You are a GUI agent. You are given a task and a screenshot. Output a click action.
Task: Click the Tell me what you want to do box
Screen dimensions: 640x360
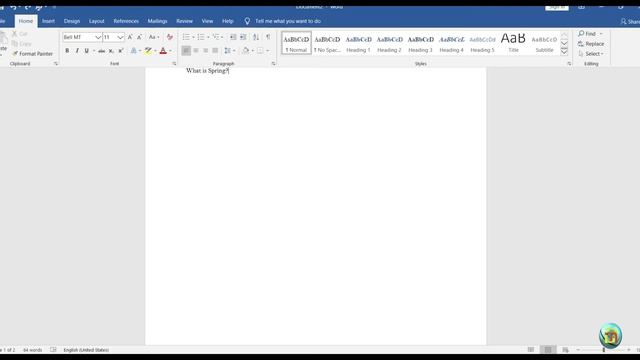pyautogui.click(x=283, y=21)
